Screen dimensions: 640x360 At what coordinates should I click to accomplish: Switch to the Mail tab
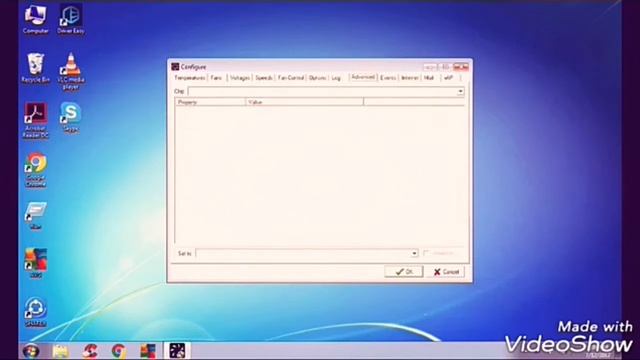click(429, 78)
